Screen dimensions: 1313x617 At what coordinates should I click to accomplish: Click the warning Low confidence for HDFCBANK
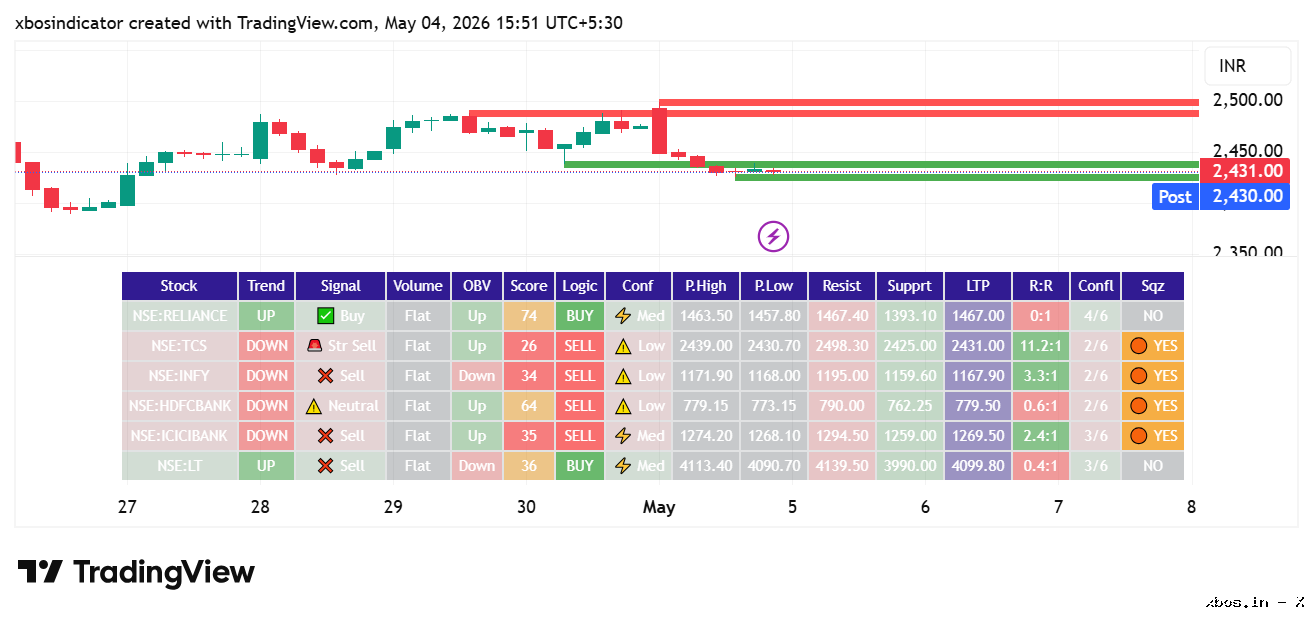(638, 406)
